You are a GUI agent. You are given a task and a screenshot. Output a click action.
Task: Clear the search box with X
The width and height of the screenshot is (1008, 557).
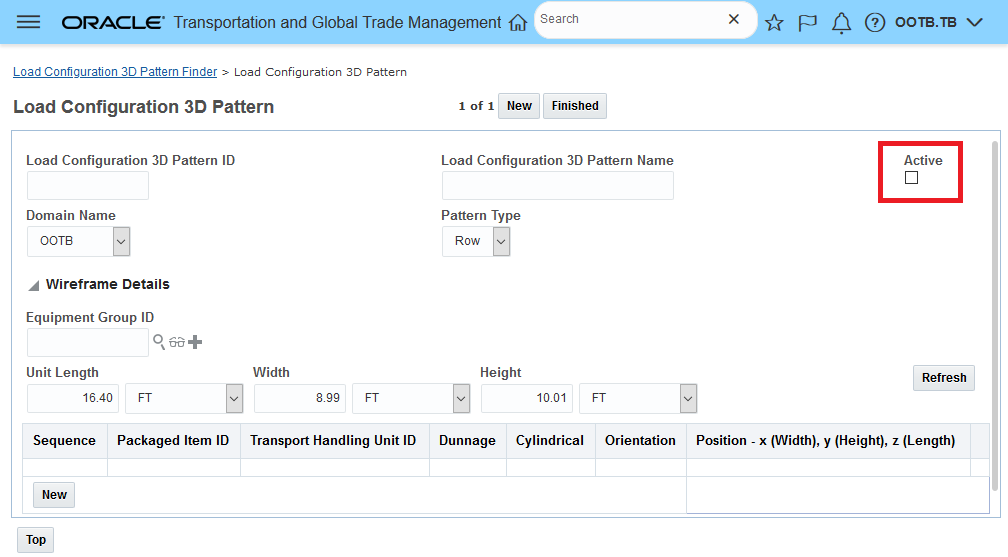[x=734, y=19]
